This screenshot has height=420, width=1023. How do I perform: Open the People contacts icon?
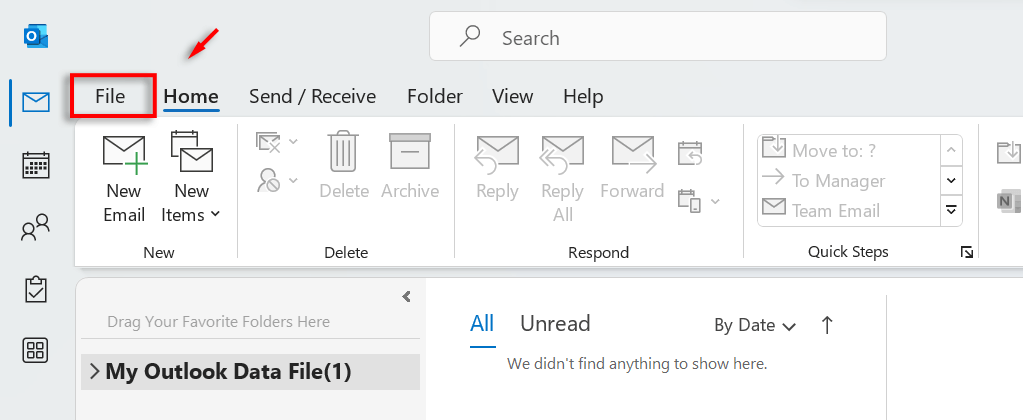[36, 229]
